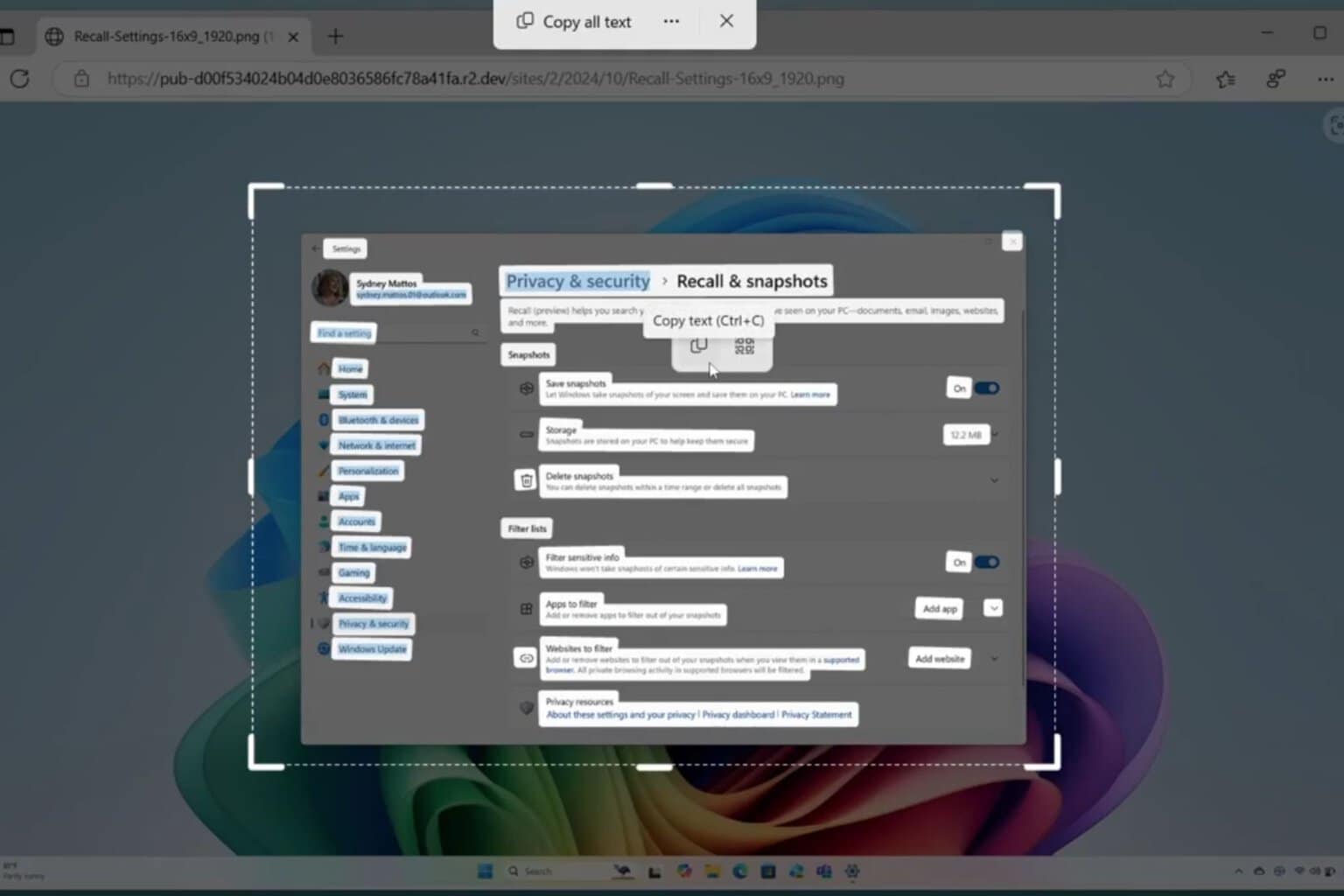This screenshot has width=1344, height=896.
Task: Click the Bluetooth icon in Settings sidebar
Action: pyautogui.click(x=324, y=420)
